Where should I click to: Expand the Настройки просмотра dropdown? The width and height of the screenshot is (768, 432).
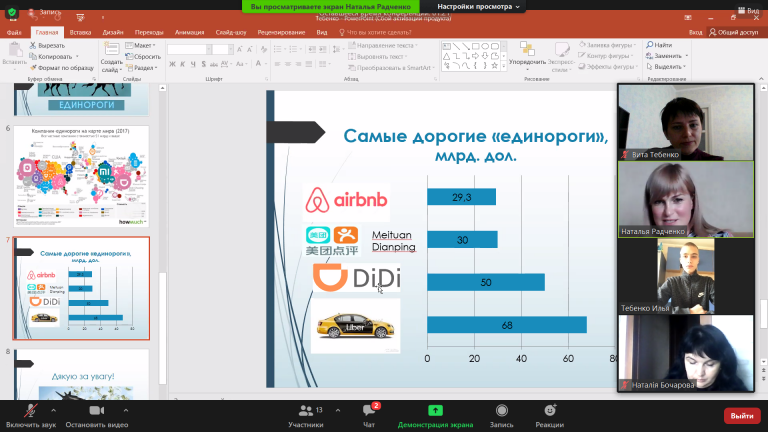click(x=478, y=6)
